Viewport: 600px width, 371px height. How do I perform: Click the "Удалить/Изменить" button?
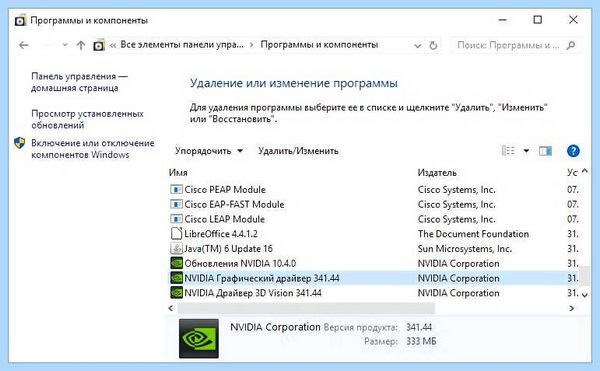pos(298,151)
